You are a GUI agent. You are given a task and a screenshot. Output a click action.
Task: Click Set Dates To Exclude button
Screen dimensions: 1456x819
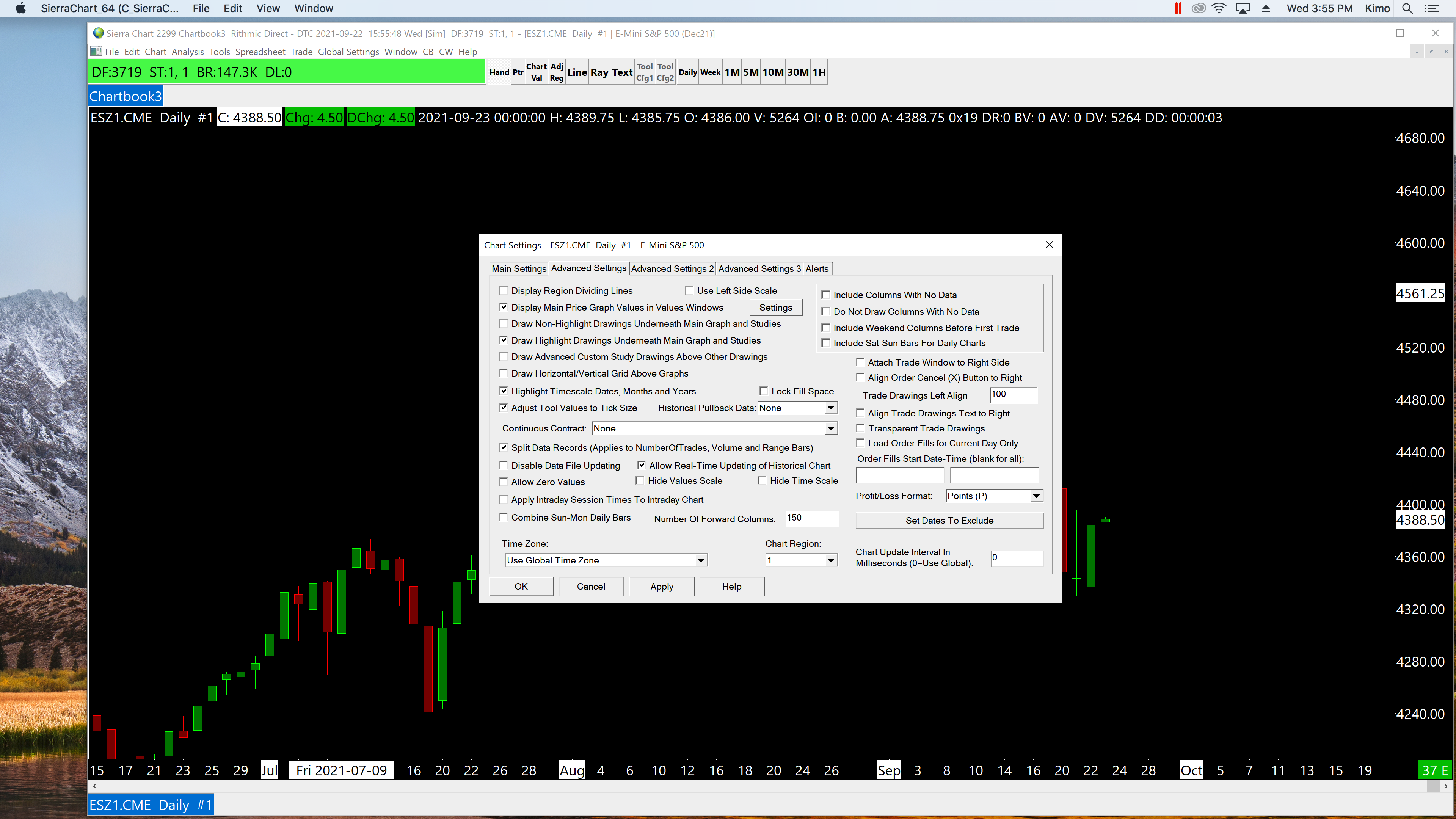pos(949,520)
